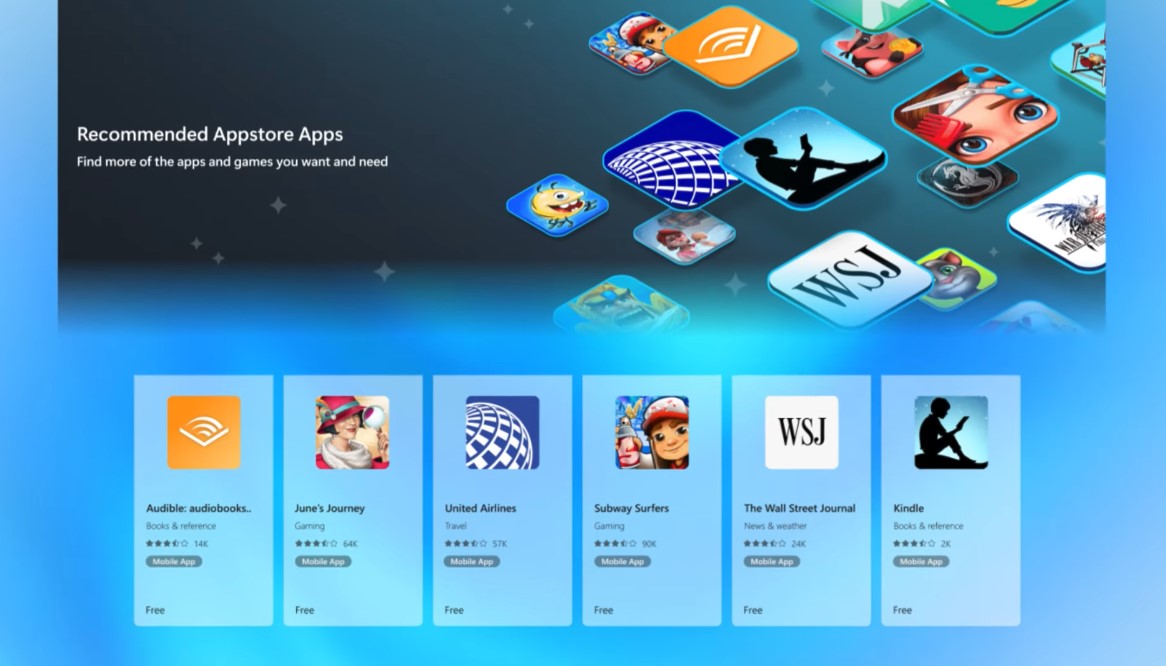Click the Mobile App badge on United Airlines card
The height and width of the screenshot is (666, 1166).
[472, 562]
